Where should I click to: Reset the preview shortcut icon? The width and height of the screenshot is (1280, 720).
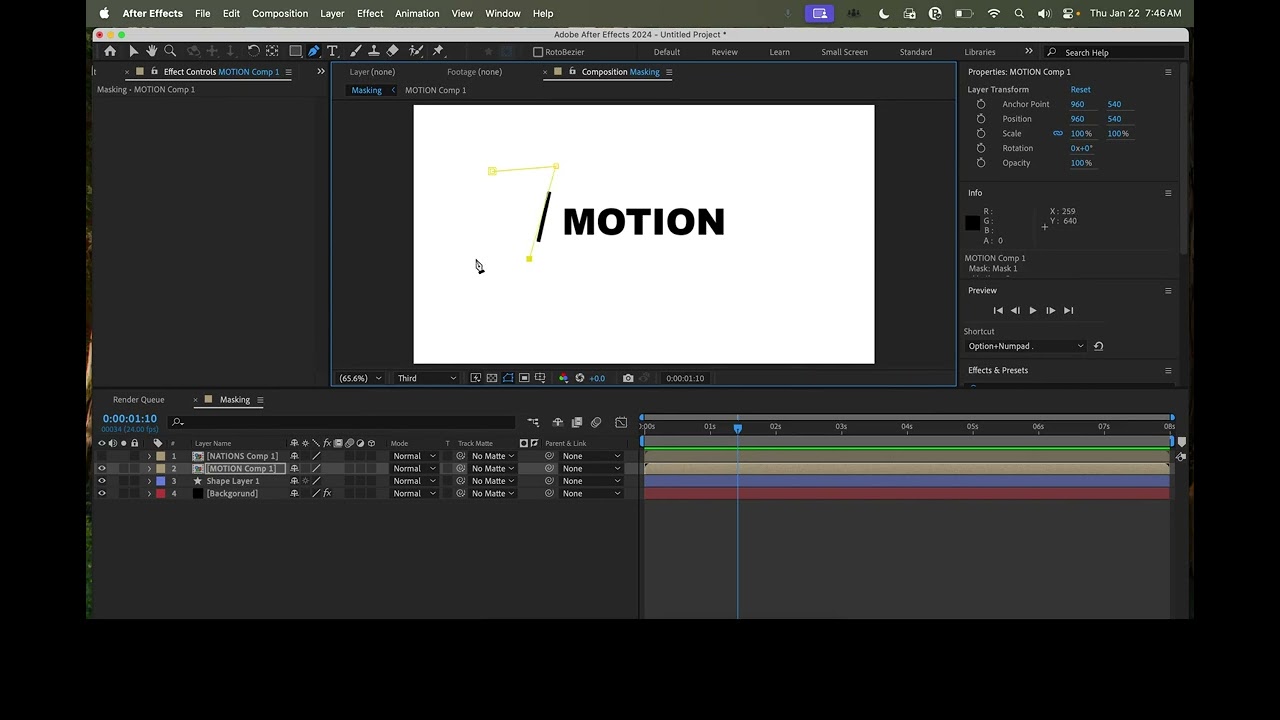click(x=1098, y=346)
